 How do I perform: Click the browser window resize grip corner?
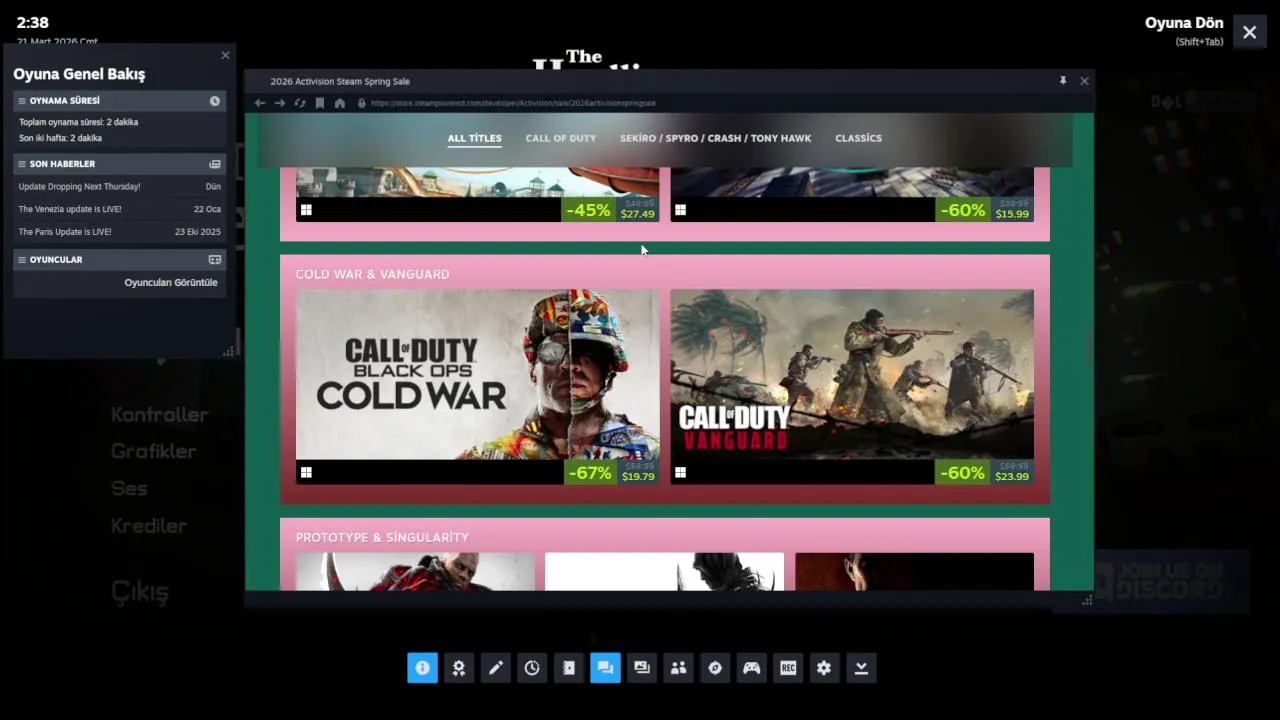pyautogui.click(x=1087, y=600)
